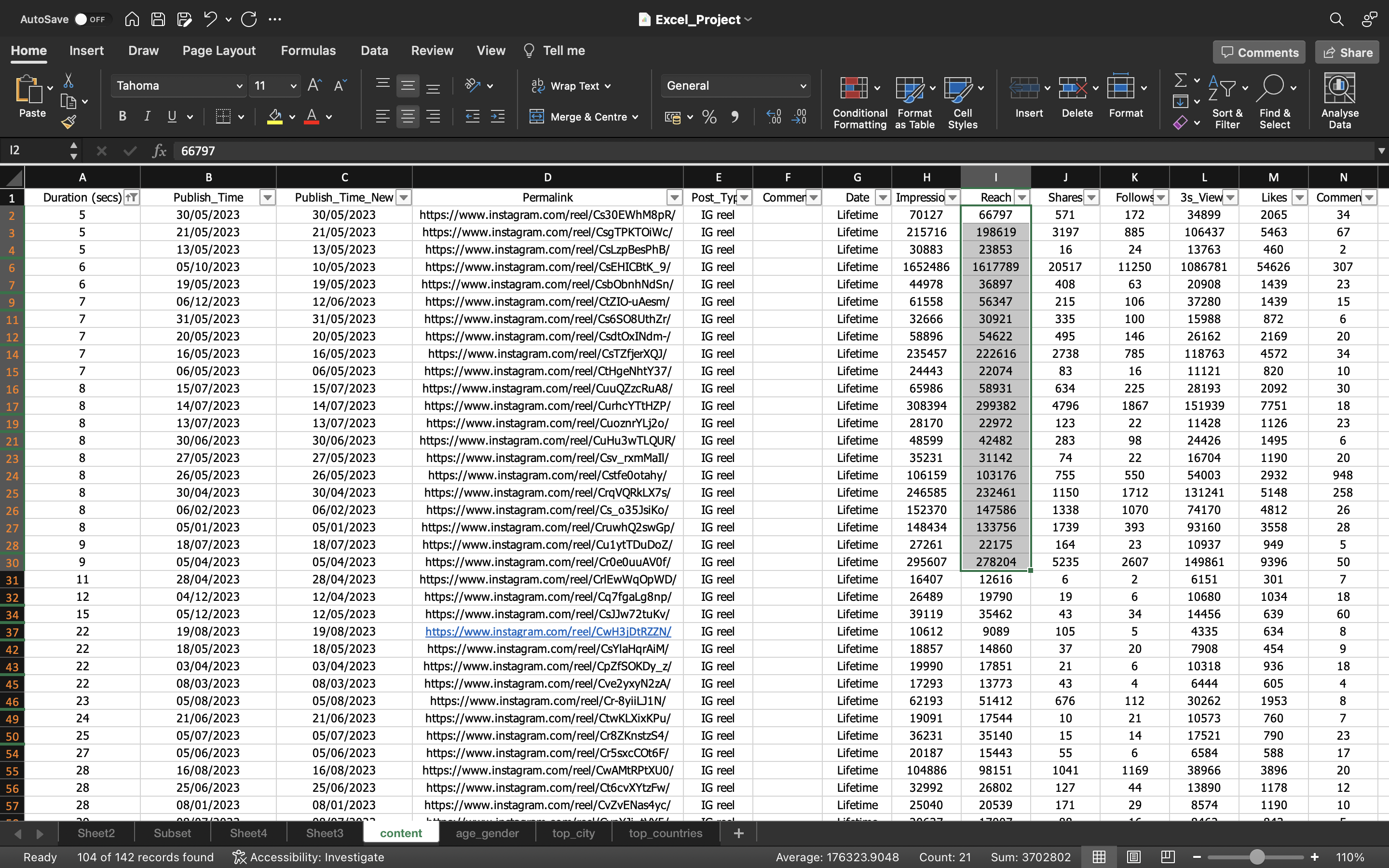Screen dimensions: 1389x868
Task: Click Decrease Decimal icon
Action: tap(799, 117)
